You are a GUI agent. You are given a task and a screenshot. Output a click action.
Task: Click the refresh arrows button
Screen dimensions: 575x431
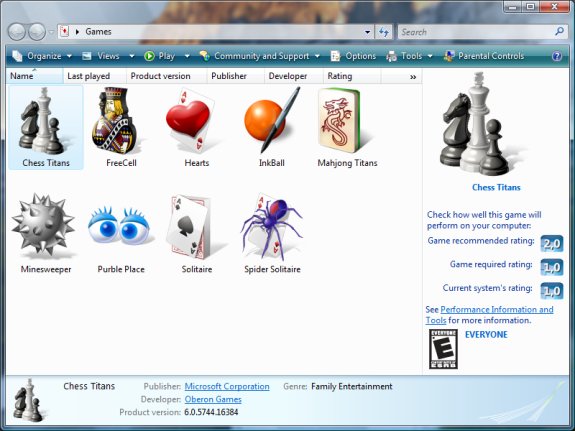coord(384,32)
